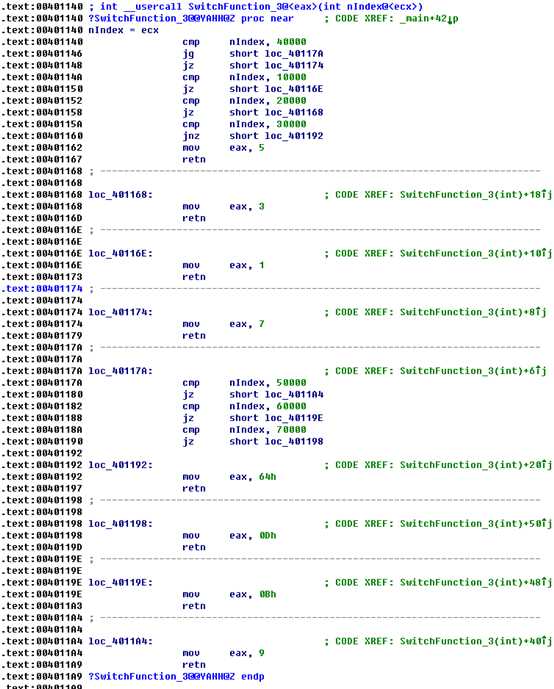The height and width of the screenshot is (689, 554).
Task: Follow the "short loc_401174" jz operand
Action: [276, 65]
